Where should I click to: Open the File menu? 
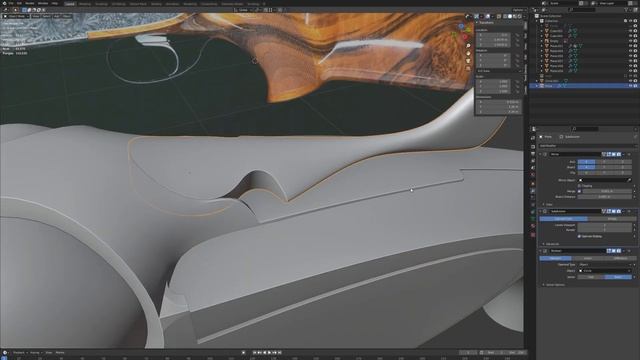click(x=11, y=3)
